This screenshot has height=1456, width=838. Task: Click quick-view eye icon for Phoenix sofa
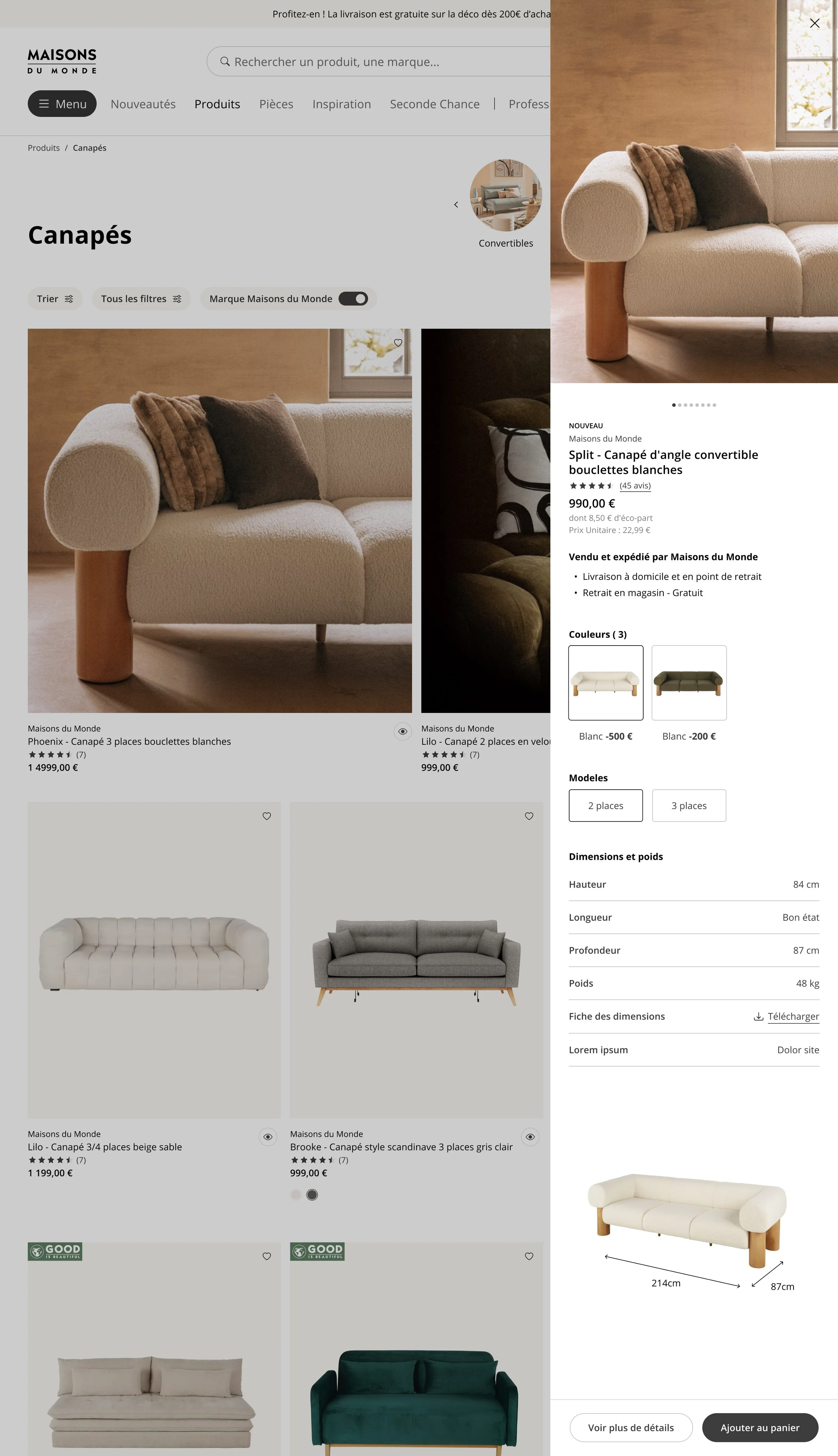click(403, 731)
